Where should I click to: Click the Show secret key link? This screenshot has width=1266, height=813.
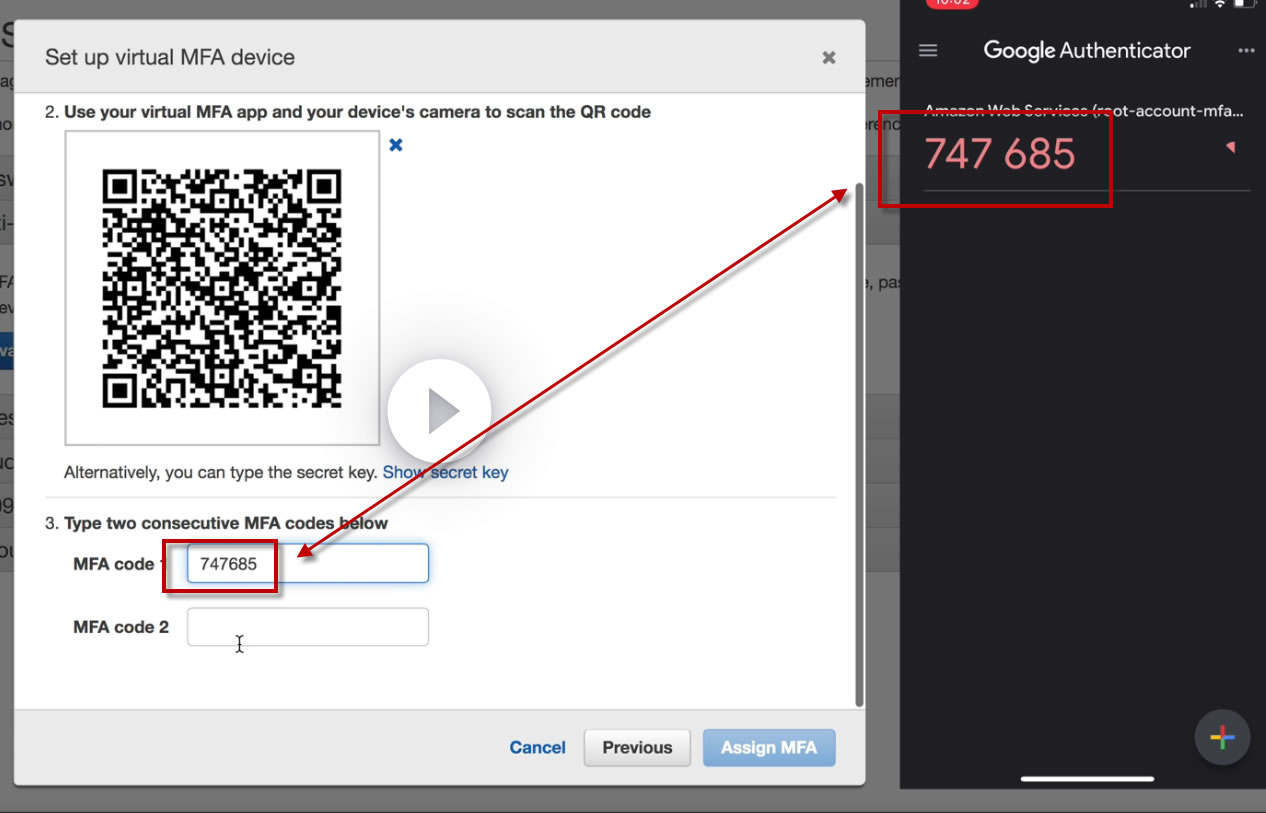(445, 472)
